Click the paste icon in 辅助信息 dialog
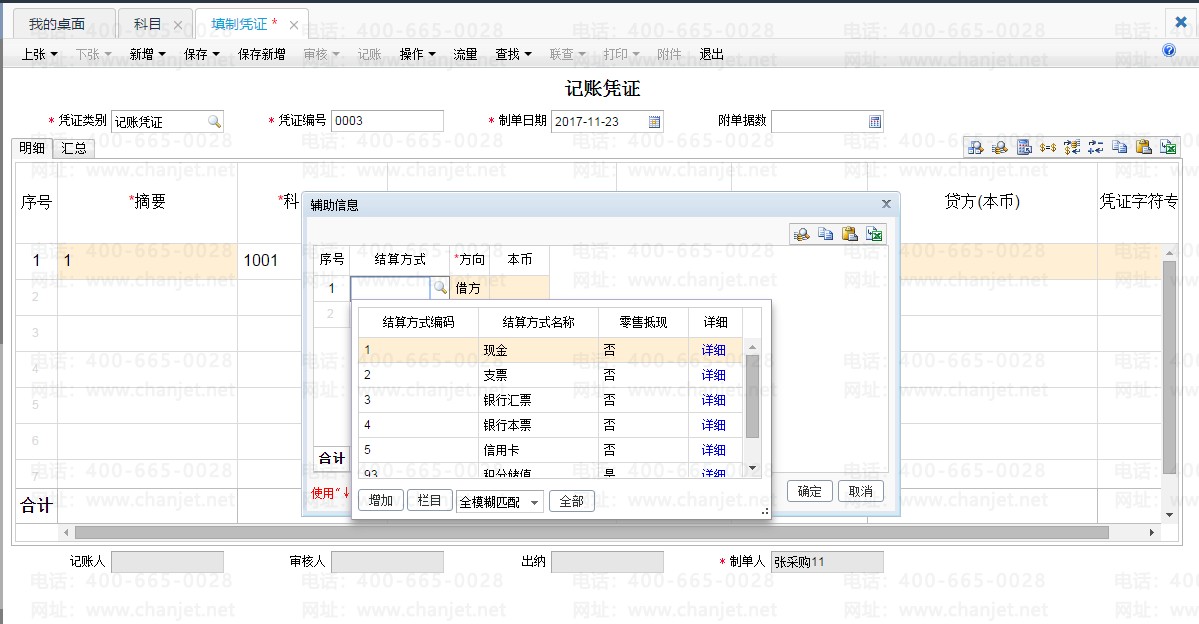1199x624 pixels. (x=850, y=234)
